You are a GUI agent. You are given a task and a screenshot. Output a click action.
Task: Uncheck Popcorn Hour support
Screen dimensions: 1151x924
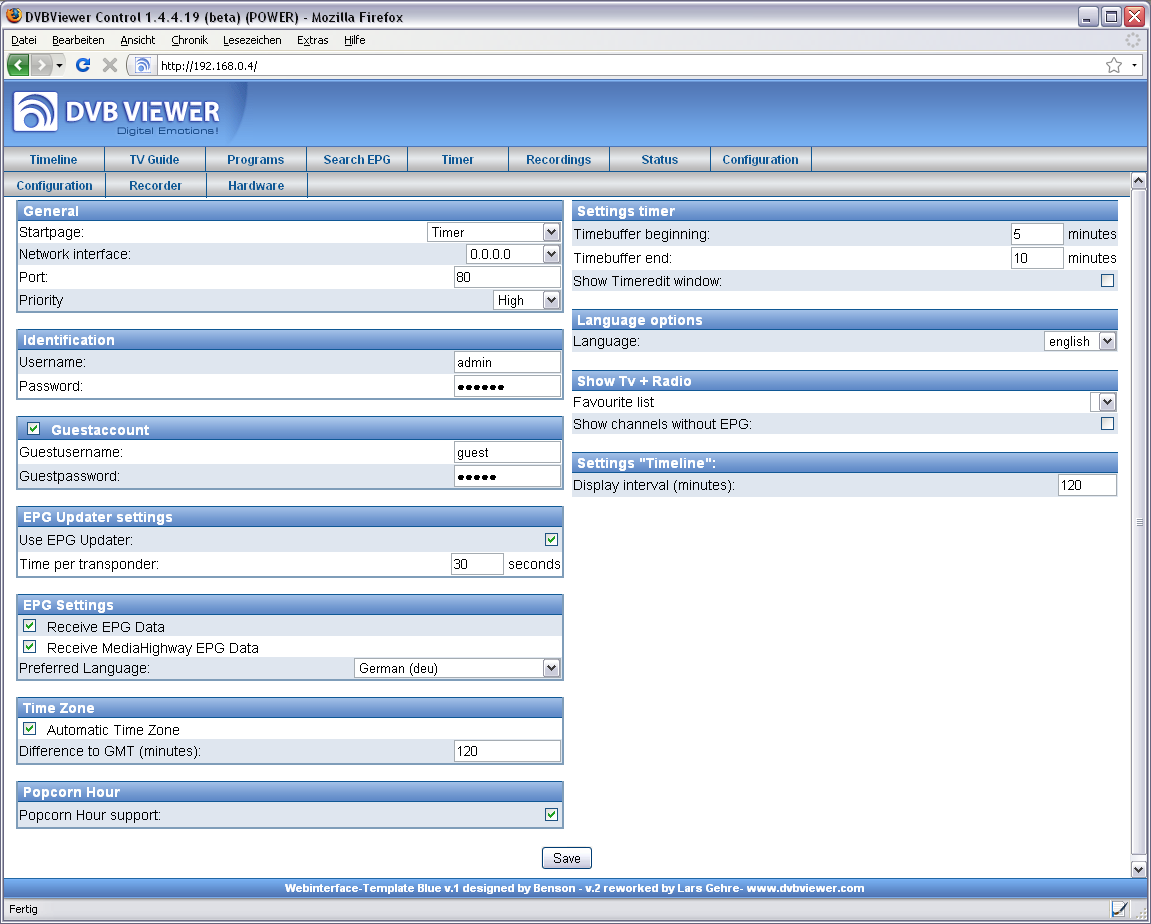point(551,815)
